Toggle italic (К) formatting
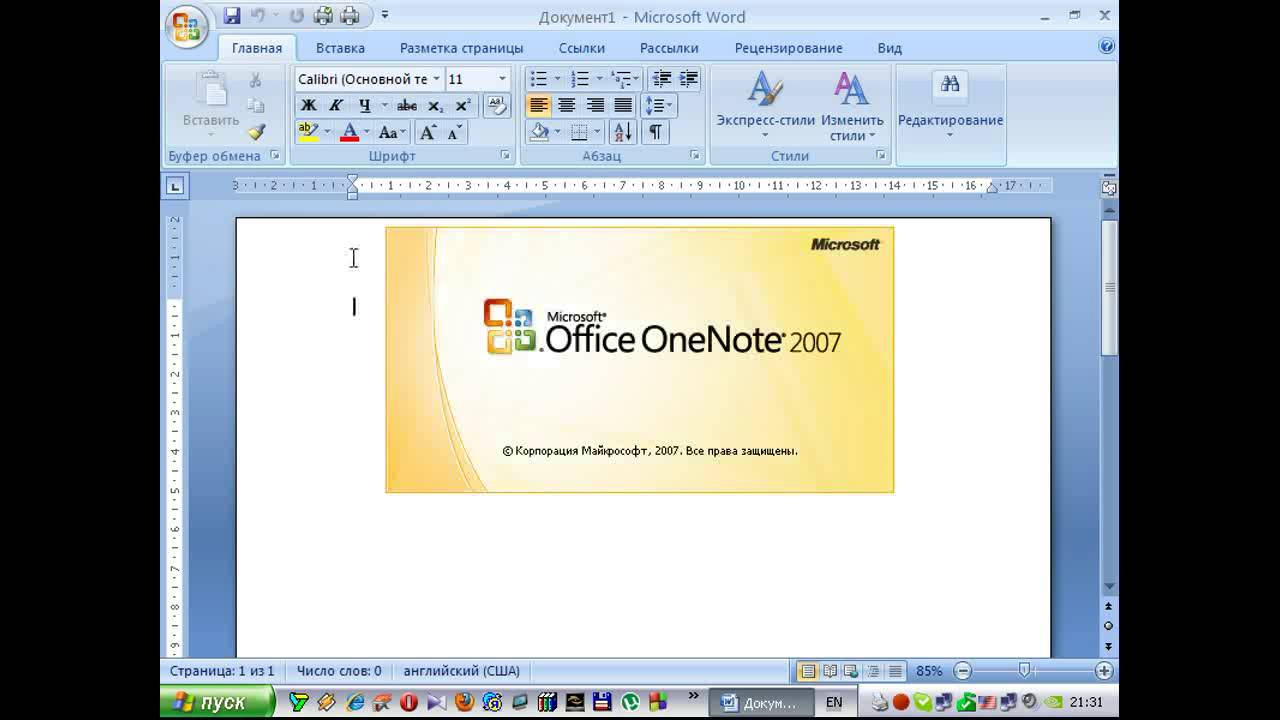The width and height of the screenshot is (1280, 720). coord(336,106)
